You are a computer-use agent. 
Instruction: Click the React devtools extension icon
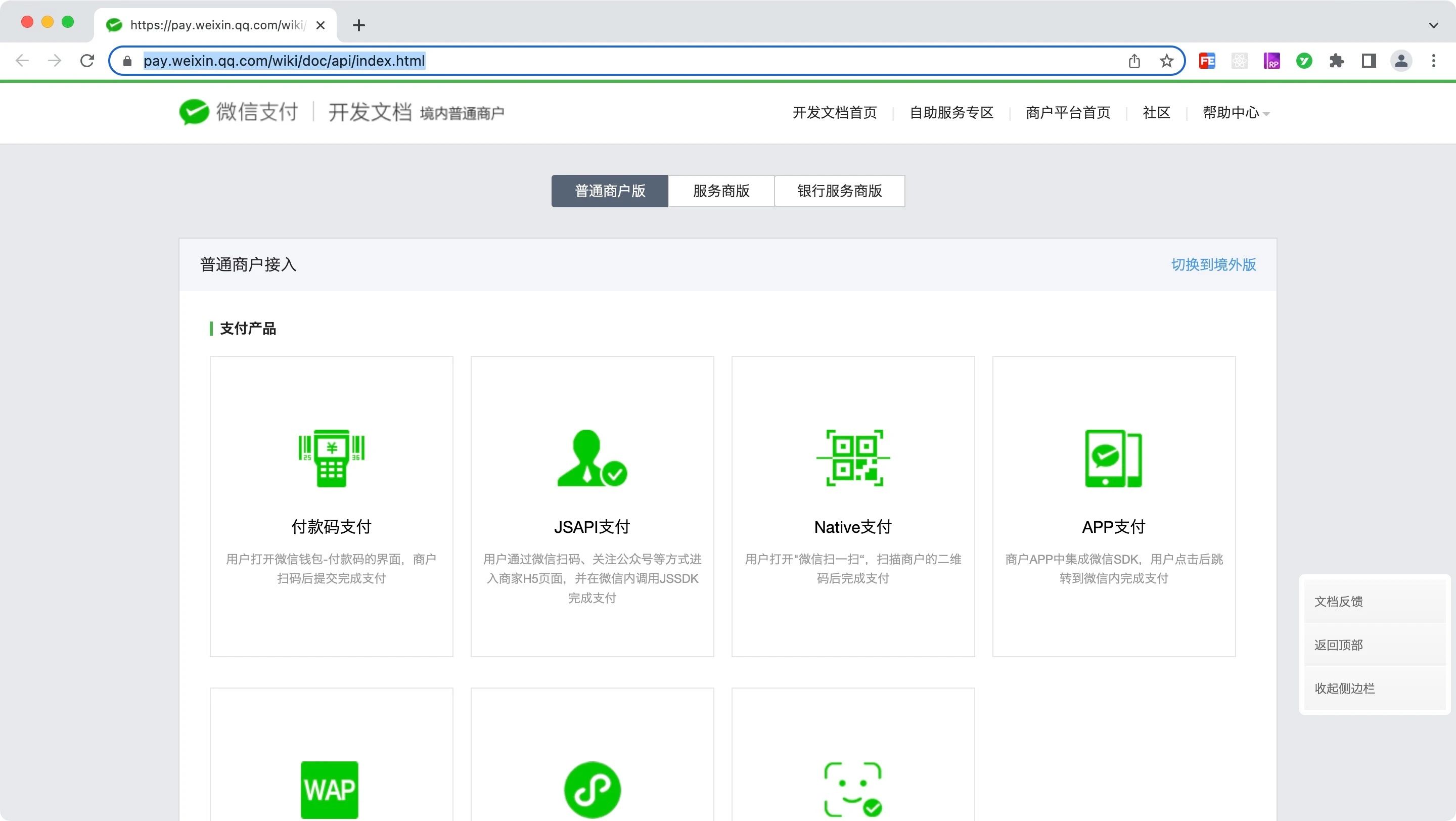1239,61
